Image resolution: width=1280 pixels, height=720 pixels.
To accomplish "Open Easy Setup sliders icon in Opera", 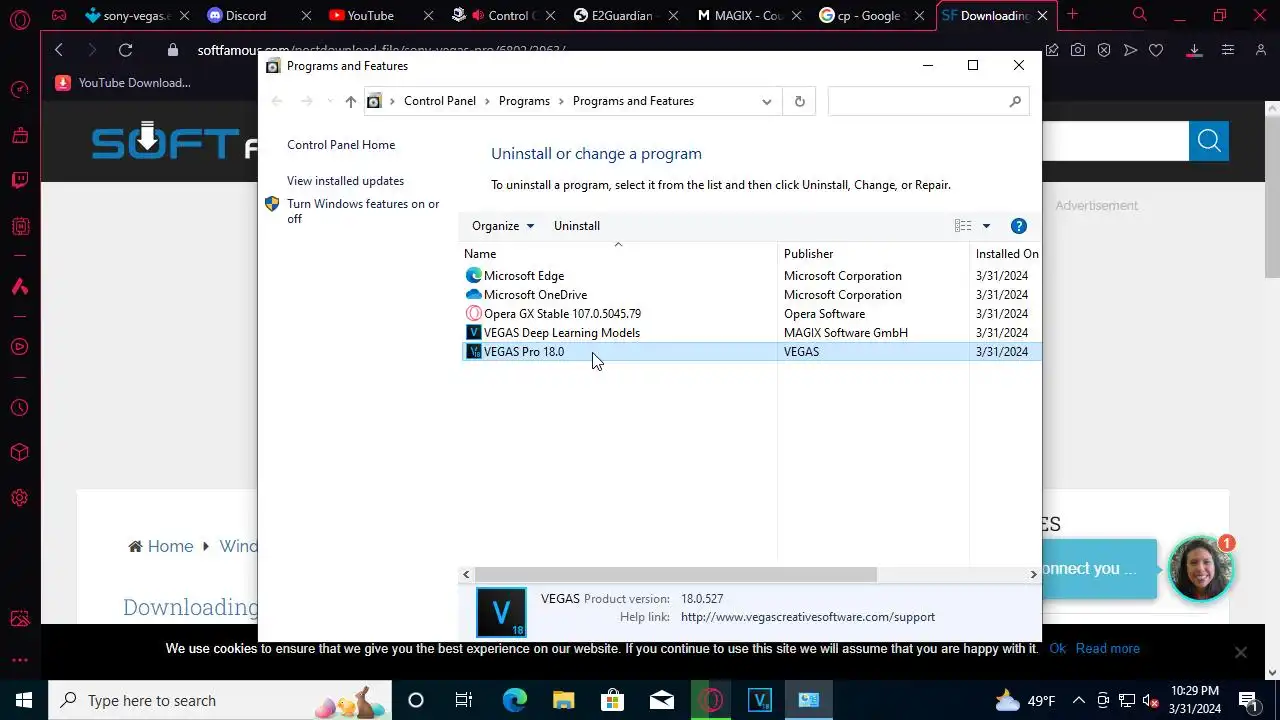I will 1228,50.
